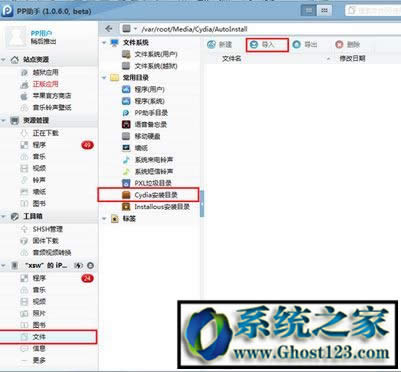The width and height of the screenshot is (401, 372).
Task: Open 铃声 under 资源管理
Action: coord(39,180)
